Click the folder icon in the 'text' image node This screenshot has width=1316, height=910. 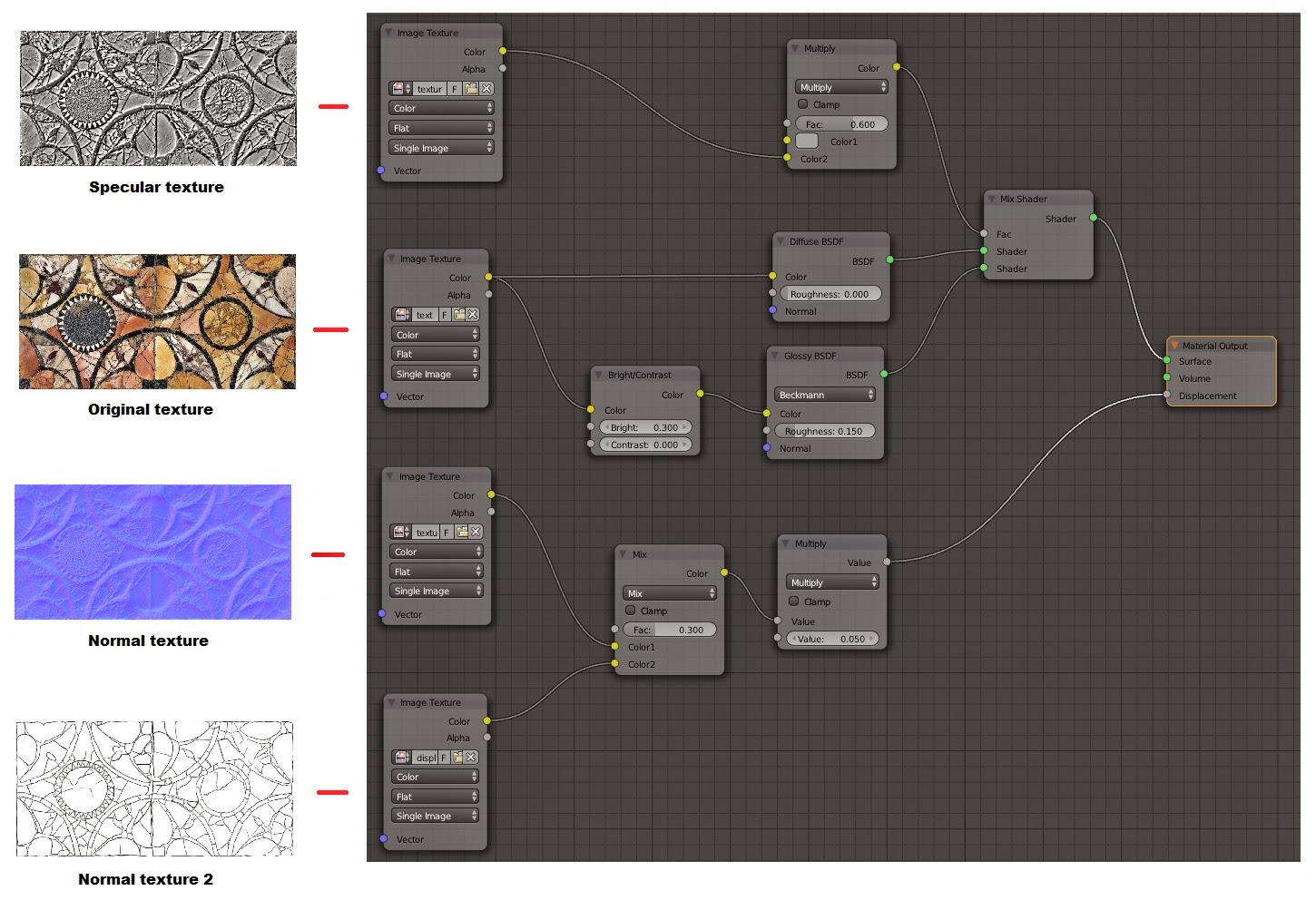pyautogui.click(x=459, y=315)
